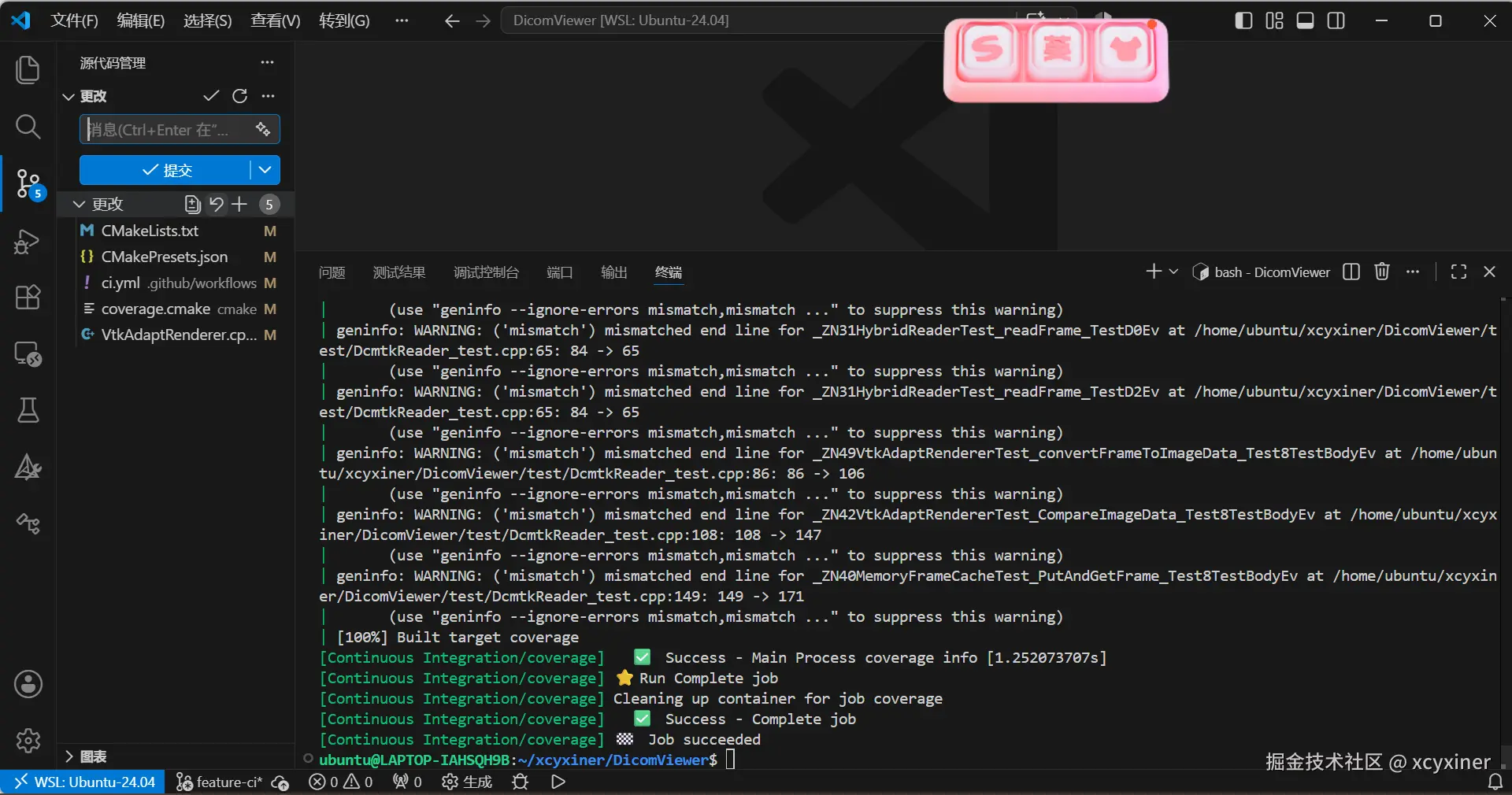Split the terminal panel
Screen dimensions: 1512x795
pyautogui.click(x=1351, y=272)
